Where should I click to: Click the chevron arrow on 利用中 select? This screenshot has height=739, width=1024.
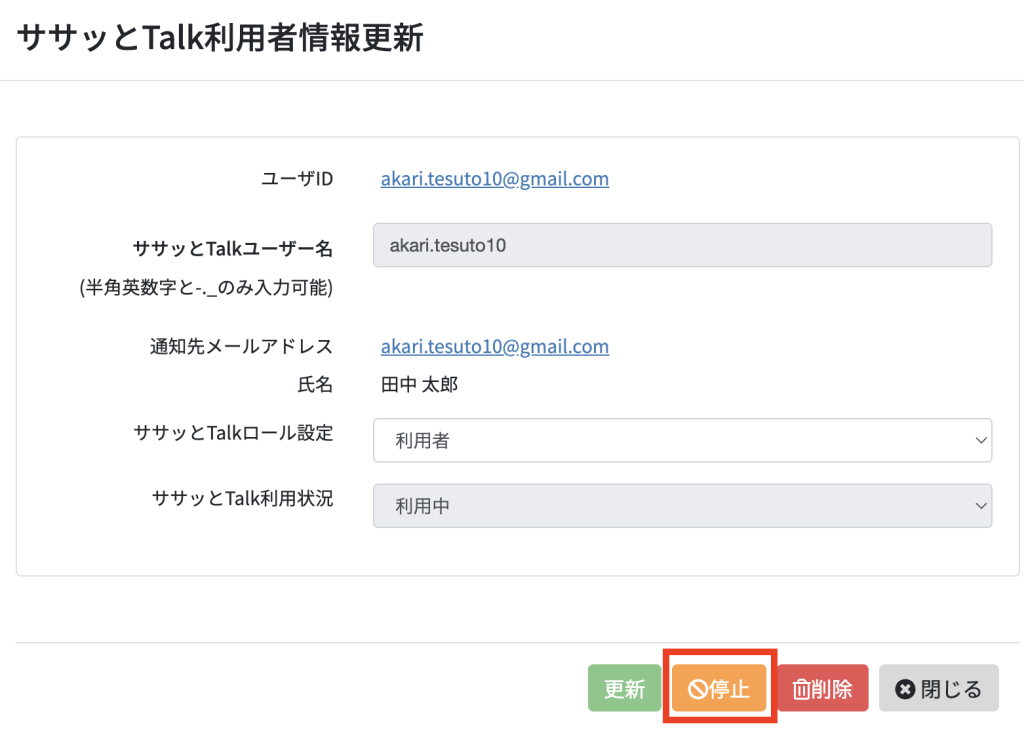click(980, 506)
